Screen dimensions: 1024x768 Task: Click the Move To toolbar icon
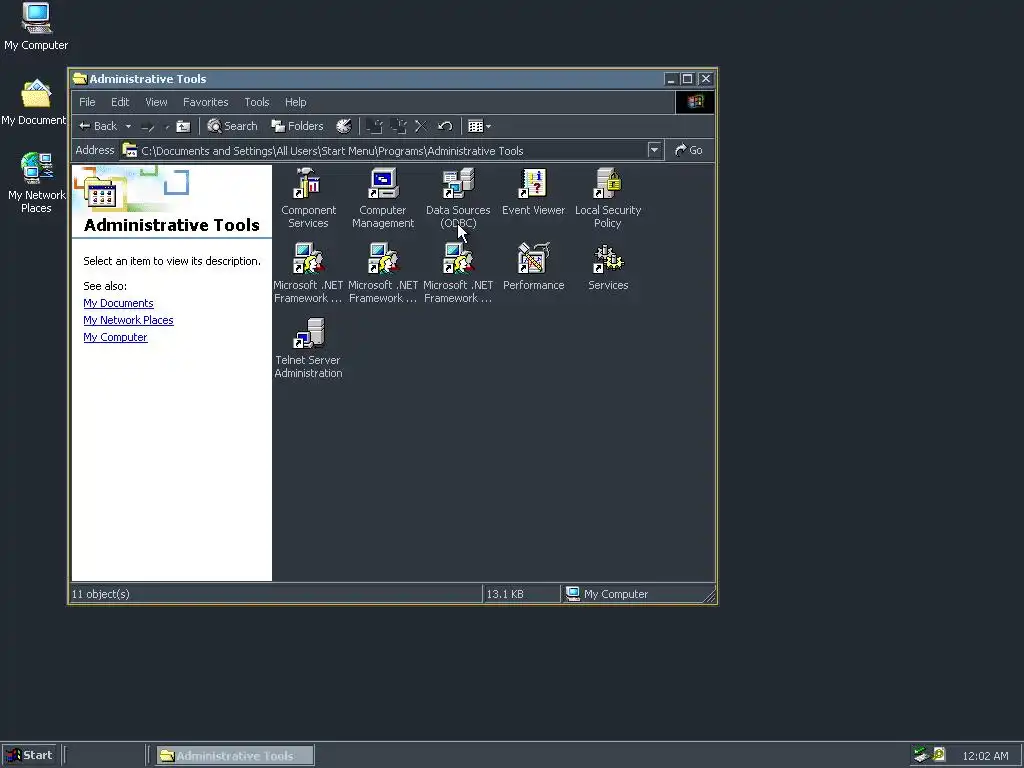374,126
